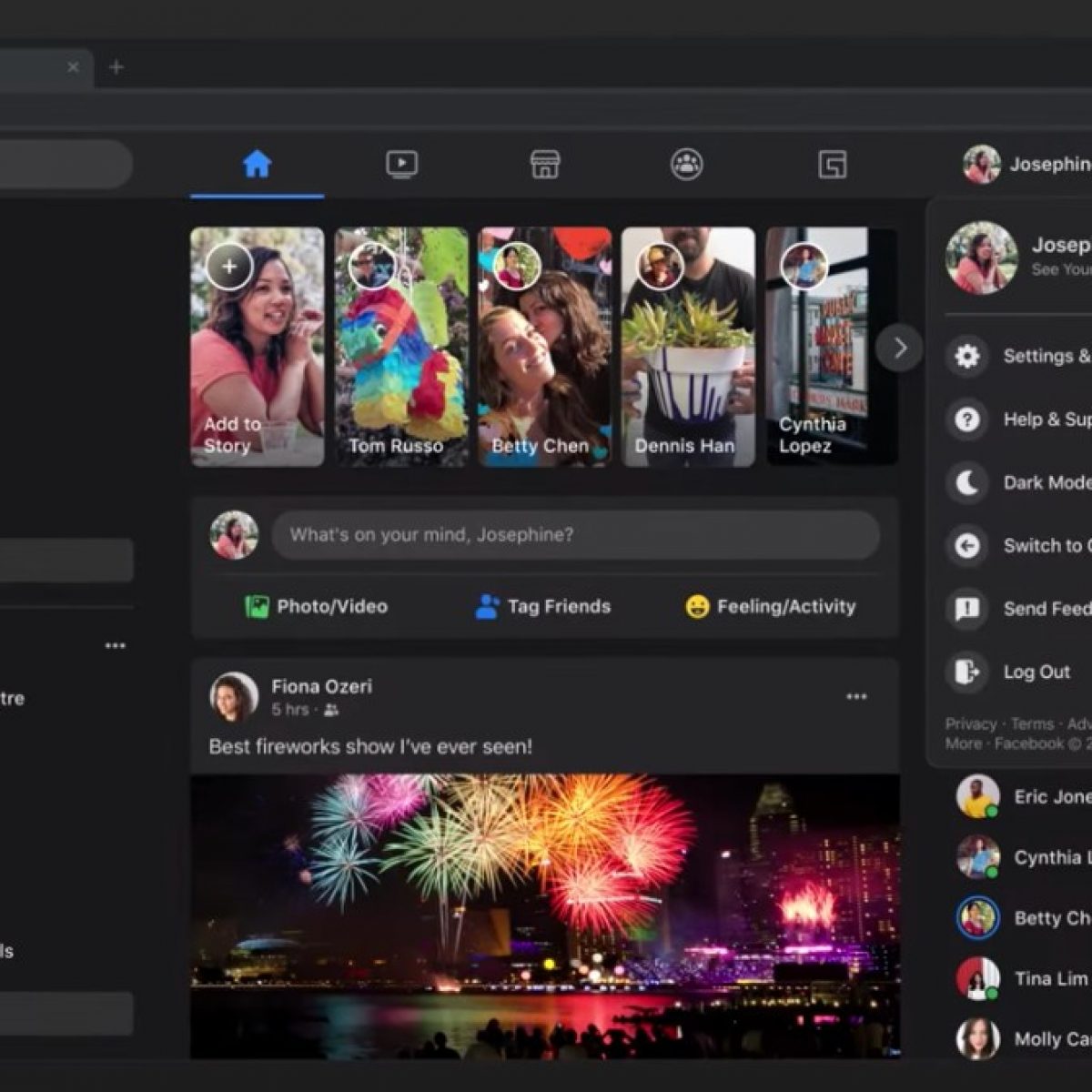Viewport: 1092px width, 1092px height.
Task: Open the Groups icon in top navigation
Action: coord(687,165)
